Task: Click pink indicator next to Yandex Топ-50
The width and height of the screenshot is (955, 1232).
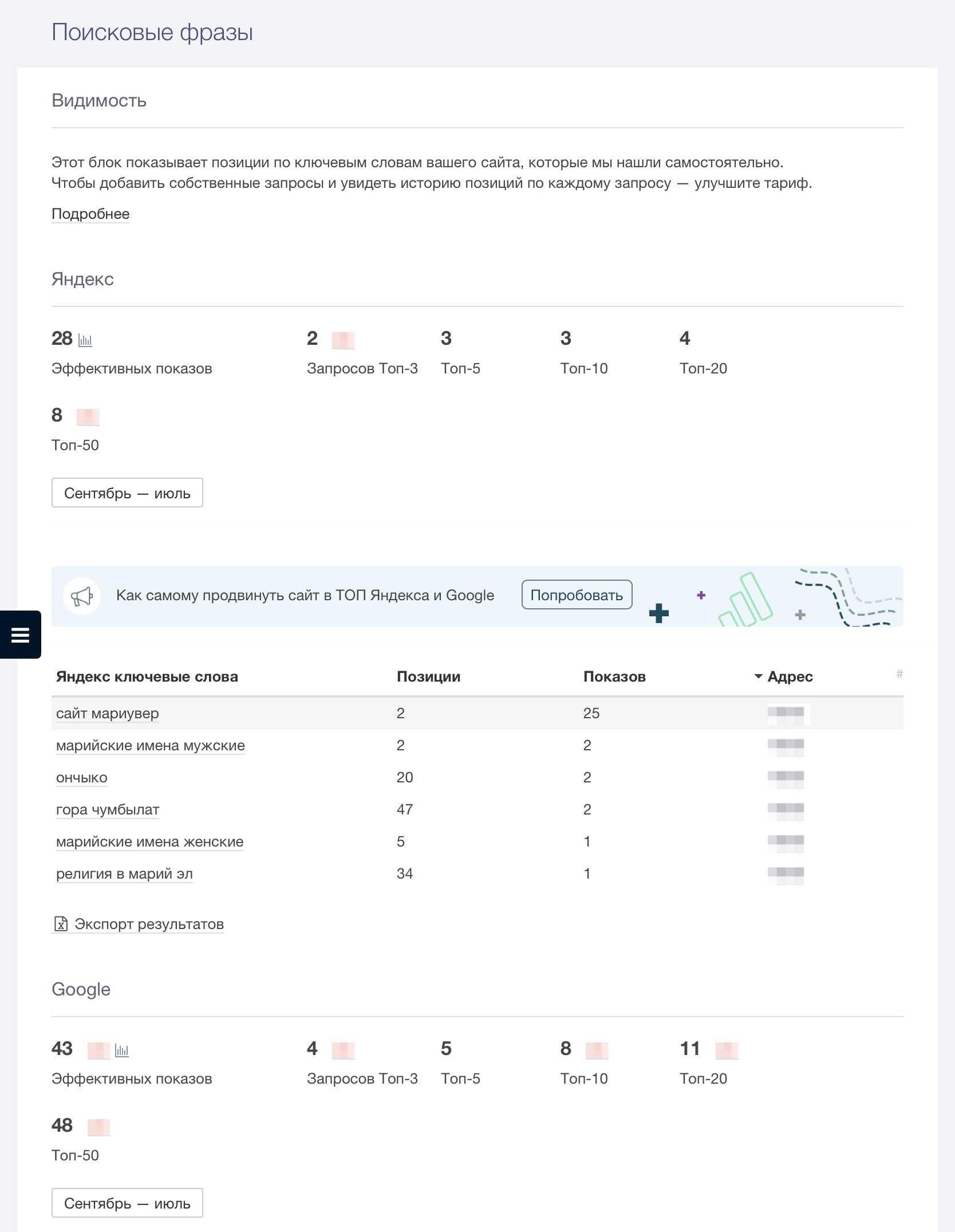Action: [88, 417]
